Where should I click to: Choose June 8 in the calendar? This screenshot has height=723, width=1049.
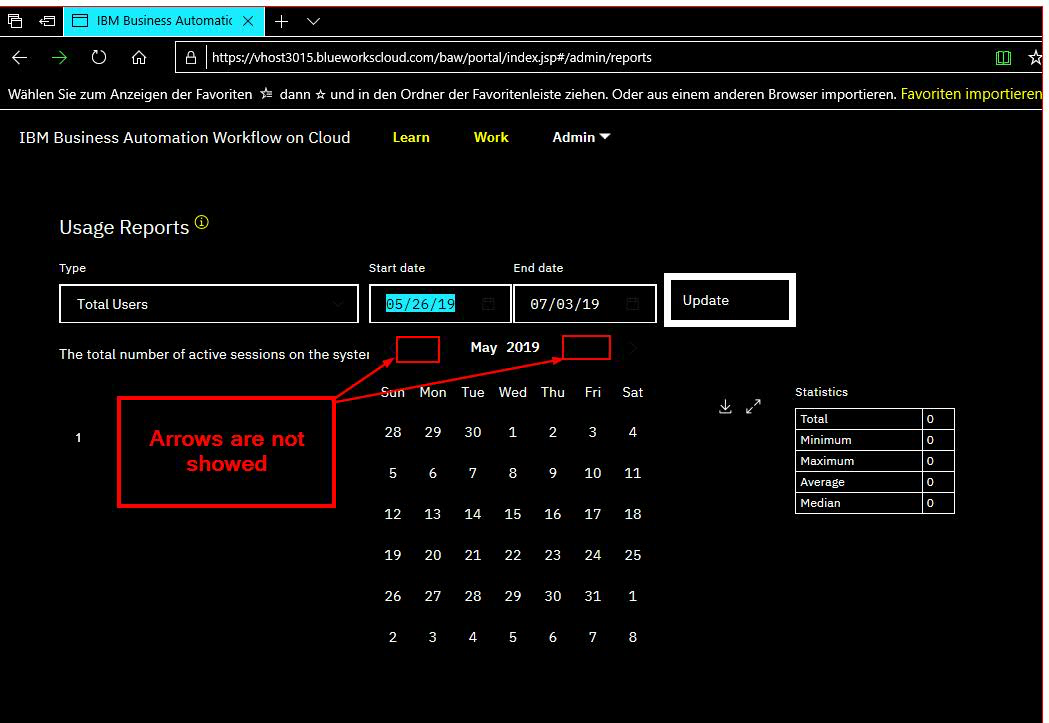coord(632,637)
